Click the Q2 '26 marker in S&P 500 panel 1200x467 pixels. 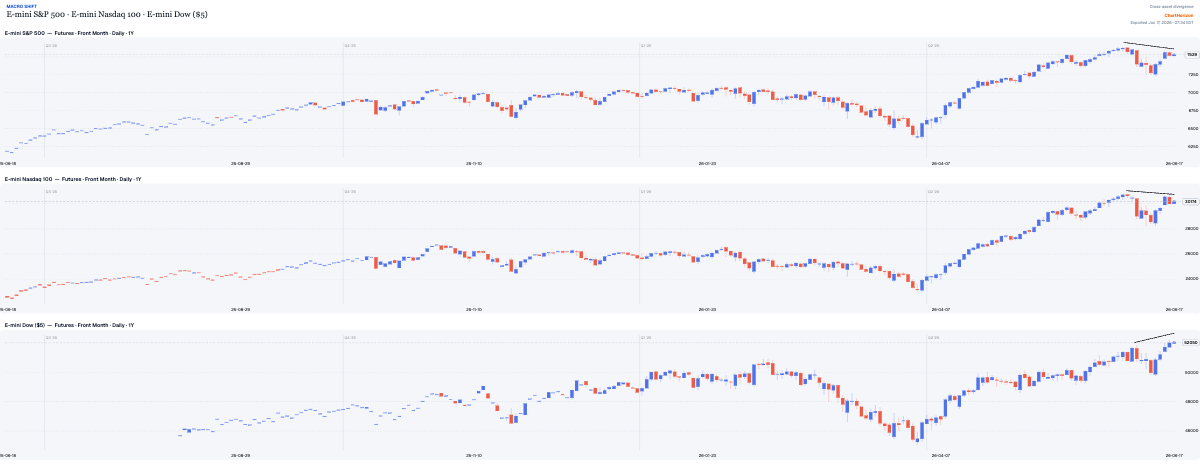click(933, 45)
